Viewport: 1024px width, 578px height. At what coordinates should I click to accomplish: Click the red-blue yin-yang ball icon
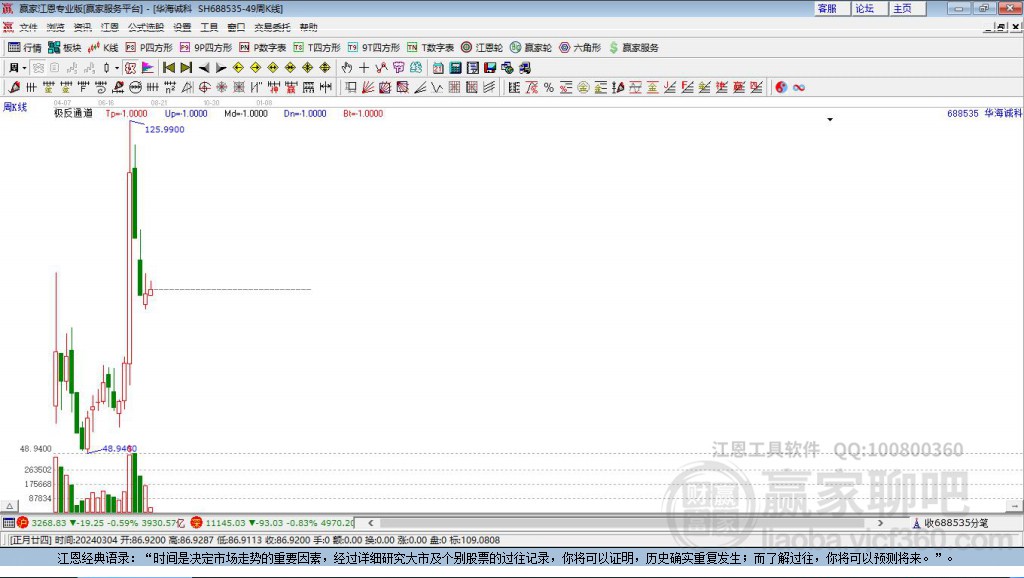(781, 88)
